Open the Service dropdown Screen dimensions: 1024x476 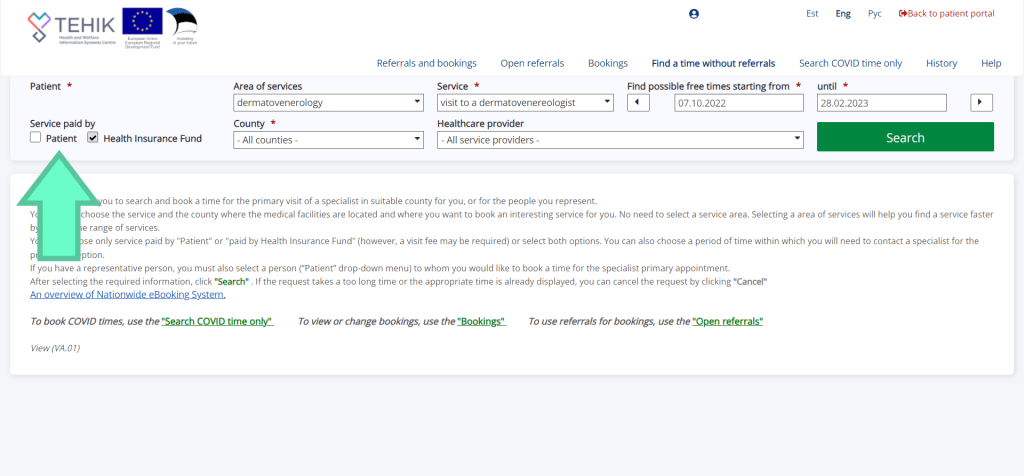click(x=525, y=102)
